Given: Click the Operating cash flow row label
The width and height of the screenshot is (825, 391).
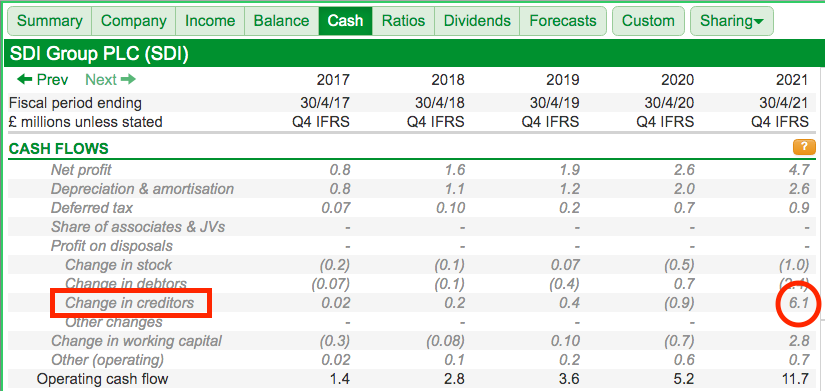Looking at the screenshot, I should pyautogui.click(x=103, y=378).
